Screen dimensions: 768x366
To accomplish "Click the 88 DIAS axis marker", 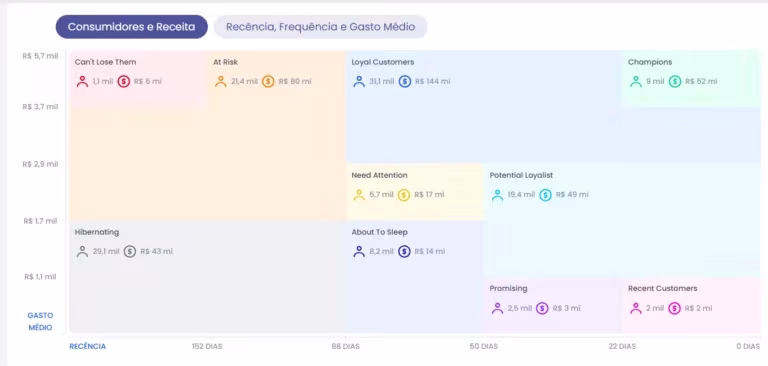I will coord(345,346).
